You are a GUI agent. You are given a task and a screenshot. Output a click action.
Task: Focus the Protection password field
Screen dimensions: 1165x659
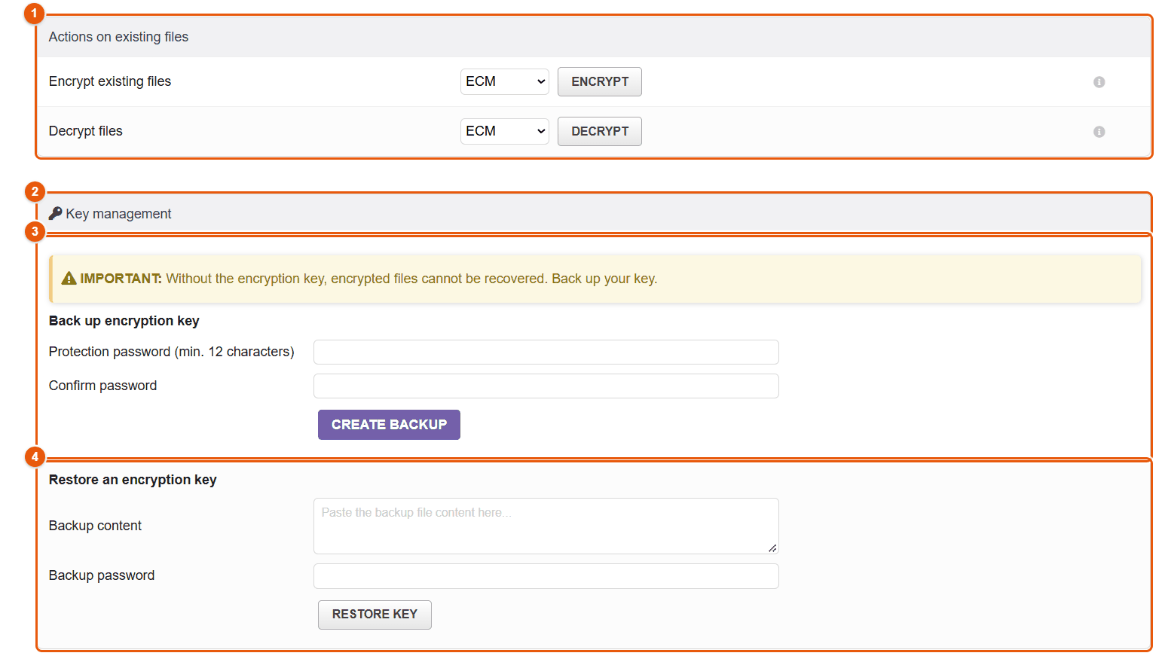pos(546,352)
